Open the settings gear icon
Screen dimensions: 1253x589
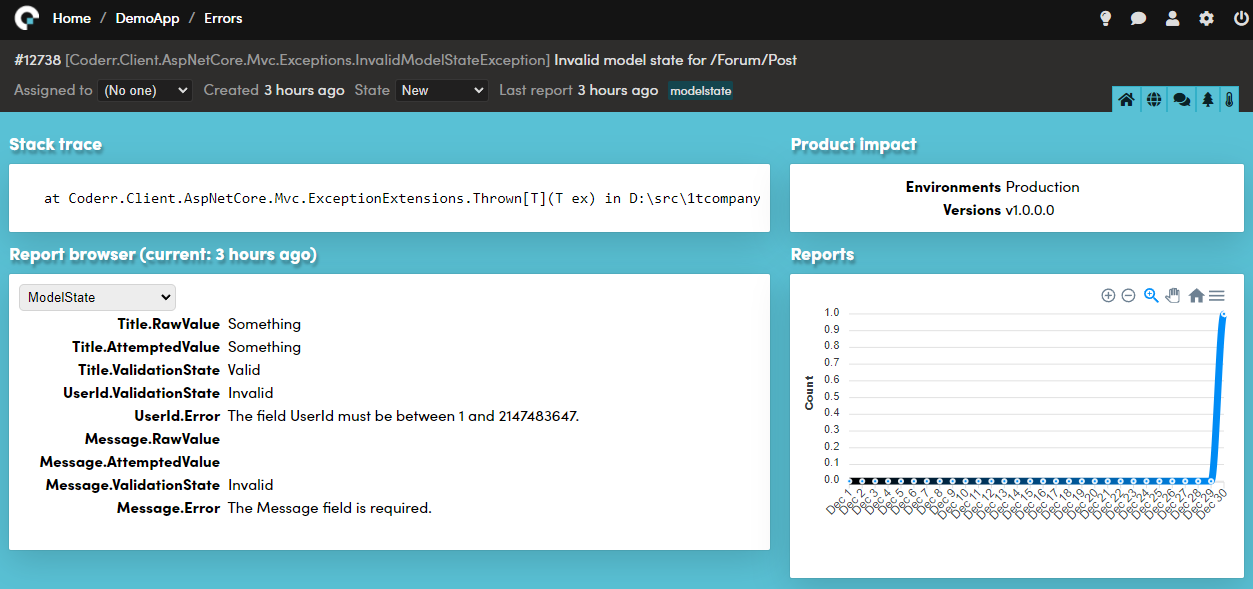(1207, 18)
